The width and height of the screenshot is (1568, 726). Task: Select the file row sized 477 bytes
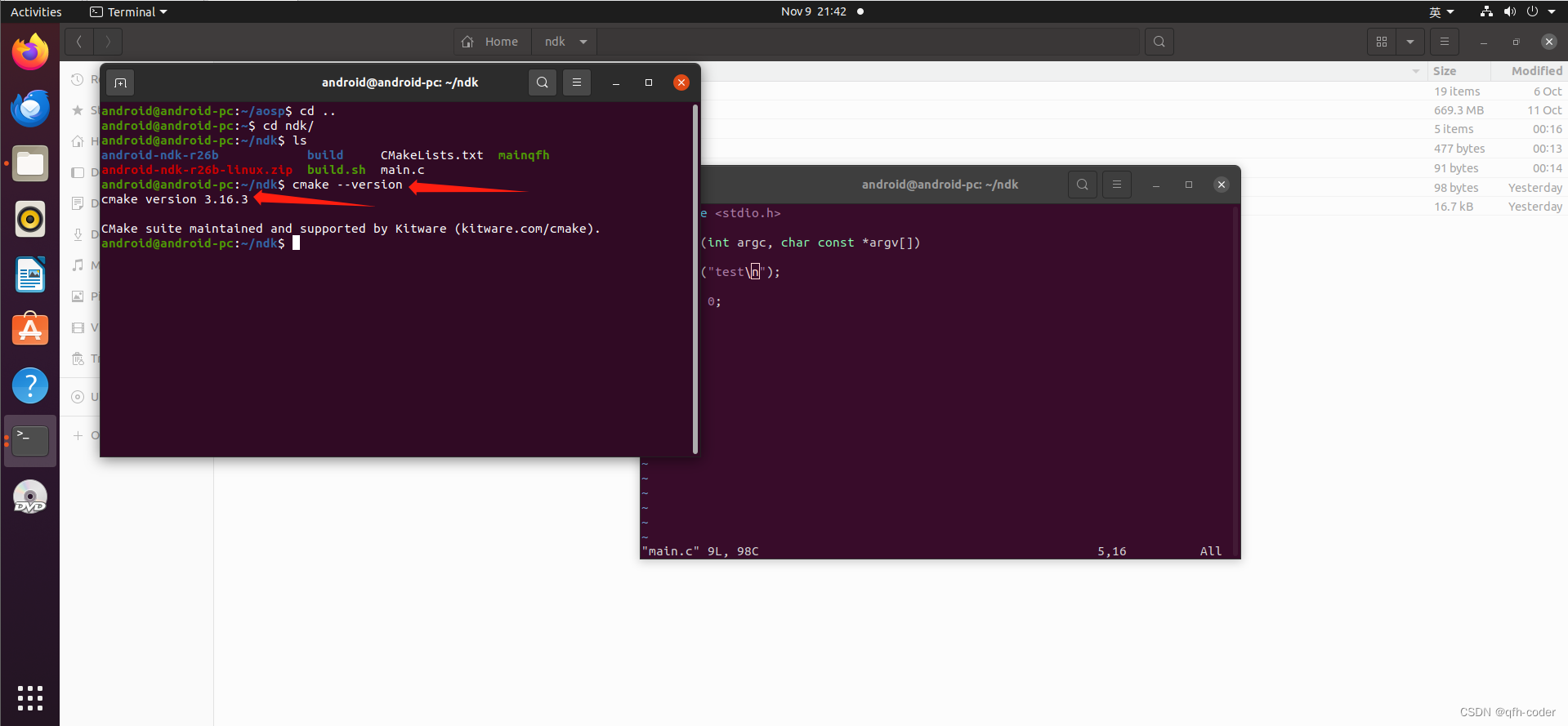1134,149
